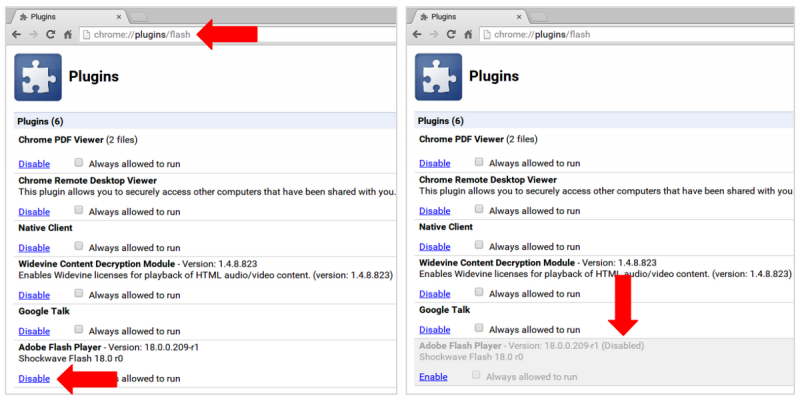Click Shockwave Flash 18.0 r0 in left window
The height and width of the screenshot is (401, 800).
tap(70, 359)
